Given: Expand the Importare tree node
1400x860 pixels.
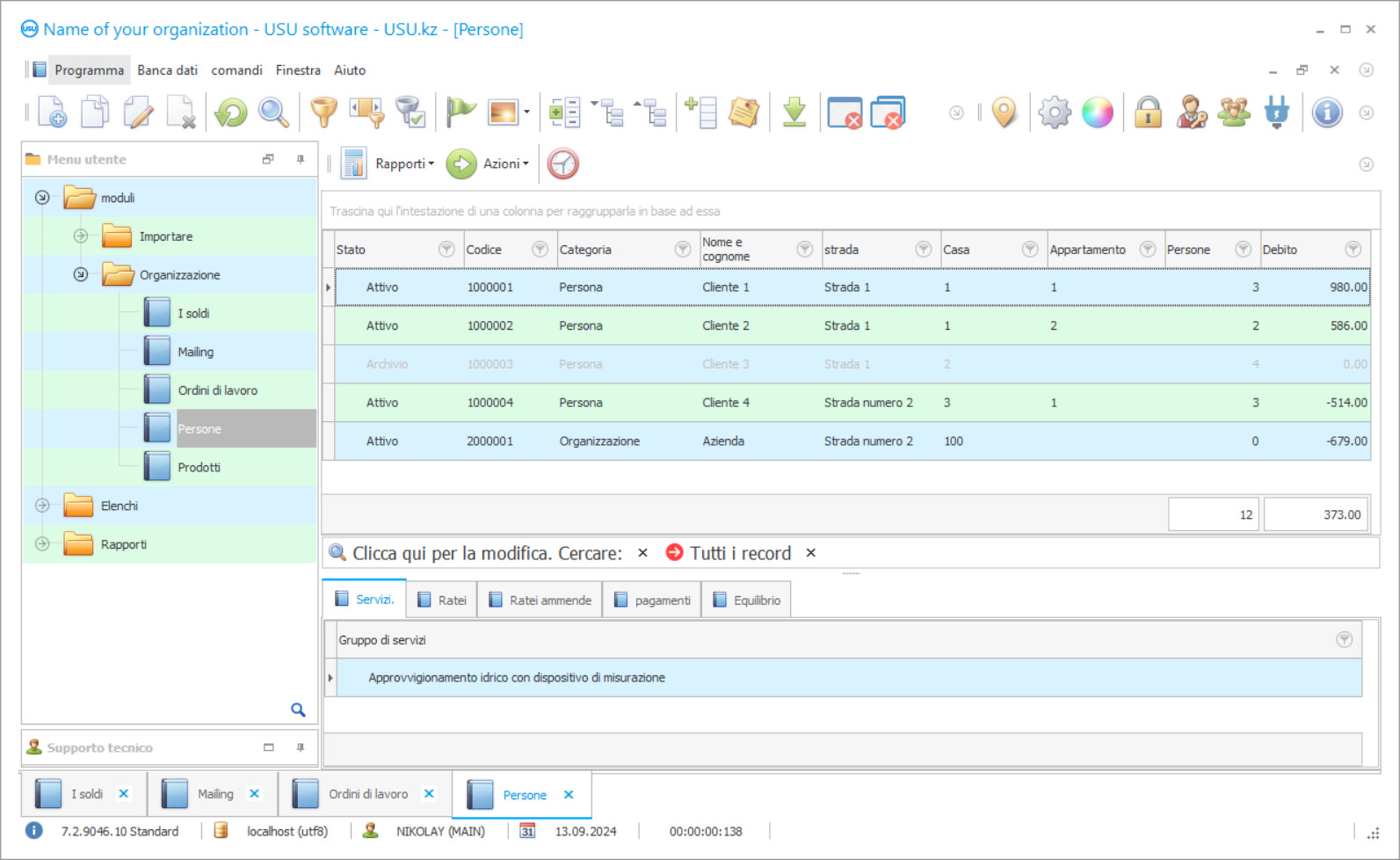Looking at the screenshot, I should point(81,236).
